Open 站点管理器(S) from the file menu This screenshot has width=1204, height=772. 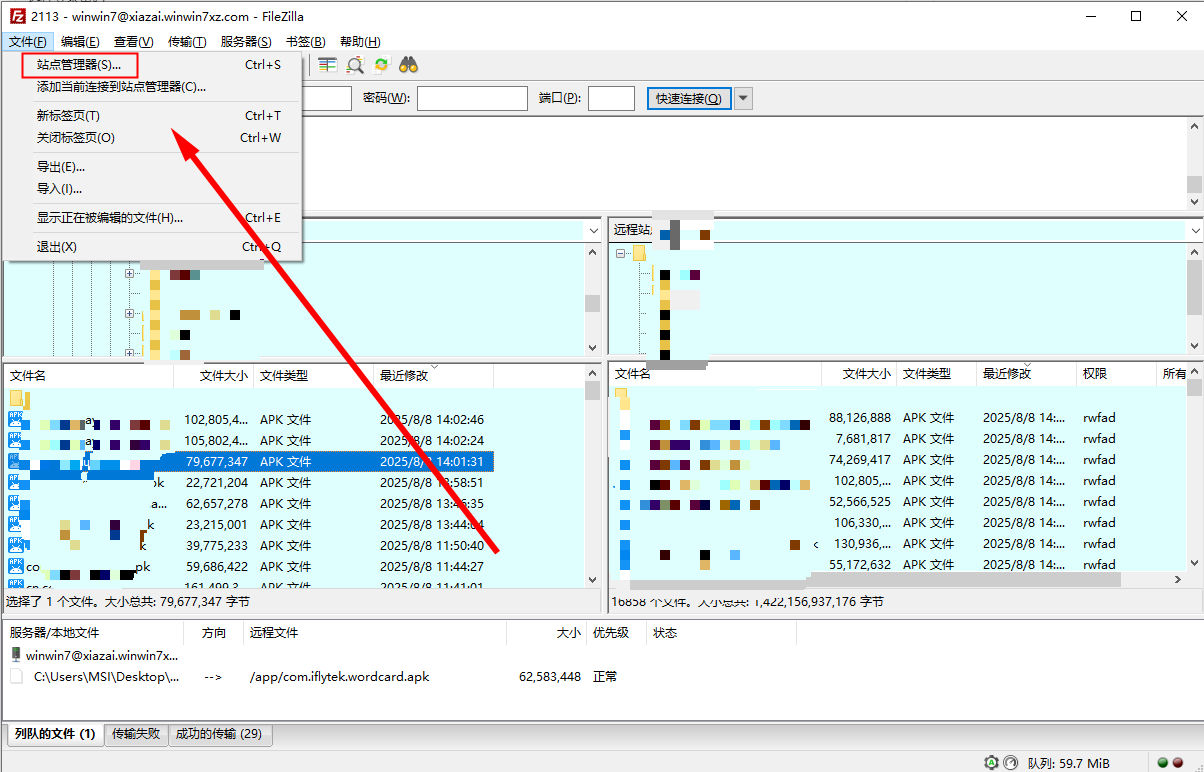(x=78, y=64)
